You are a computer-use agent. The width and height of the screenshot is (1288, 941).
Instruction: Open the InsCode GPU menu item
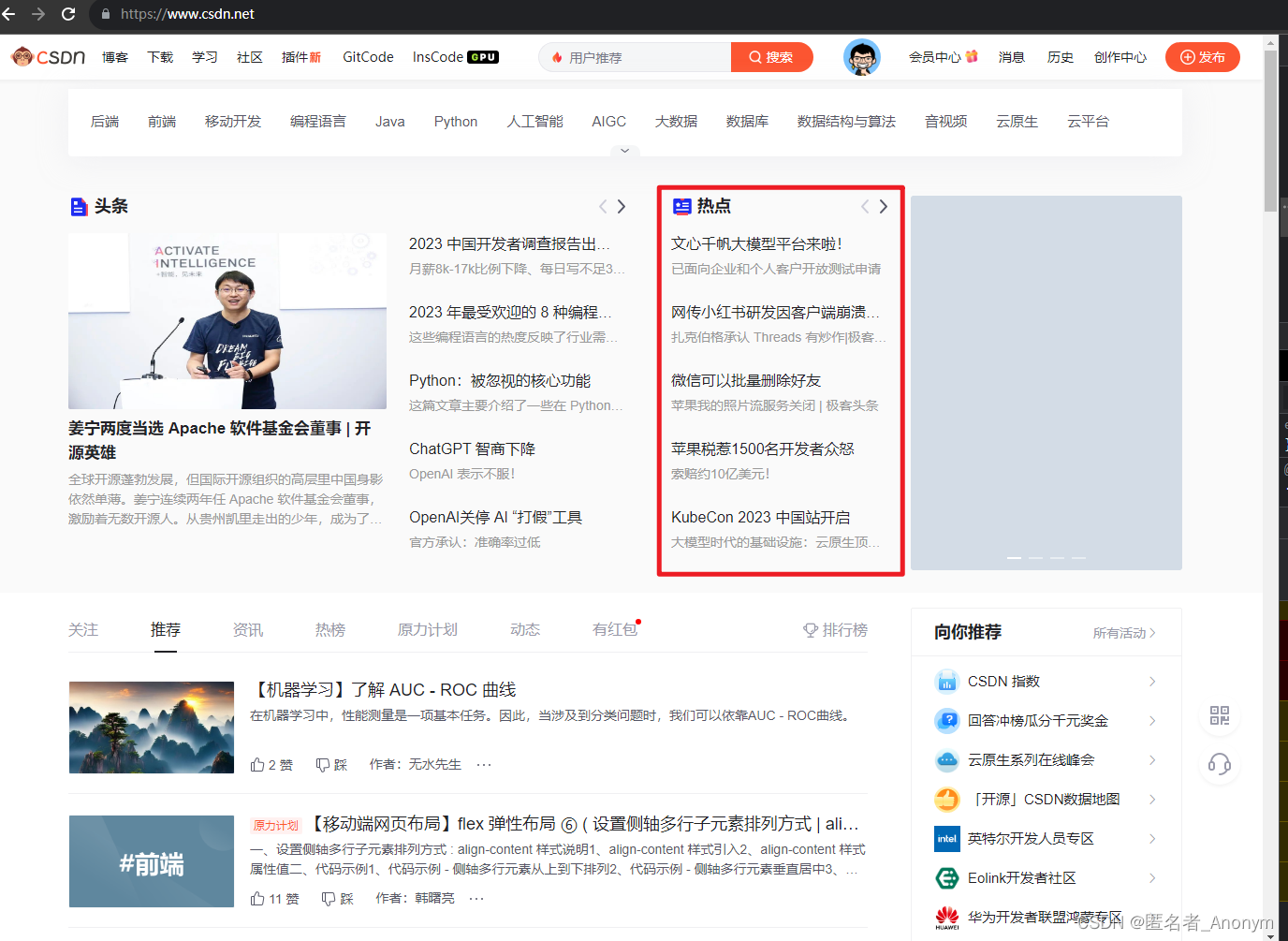coord(456,57)
